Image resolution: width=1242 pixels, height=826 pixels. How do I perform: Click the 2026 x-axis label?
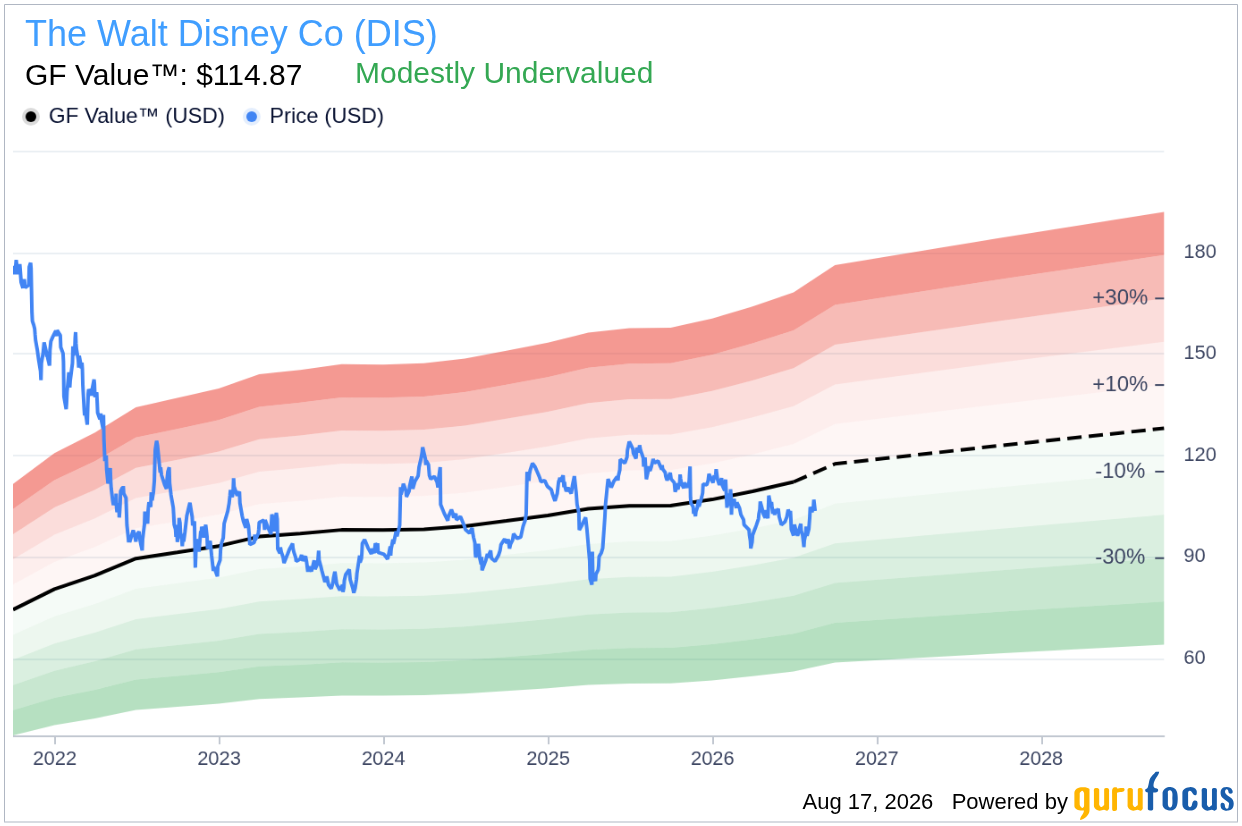pyautogui.click(x=713, y=759)
